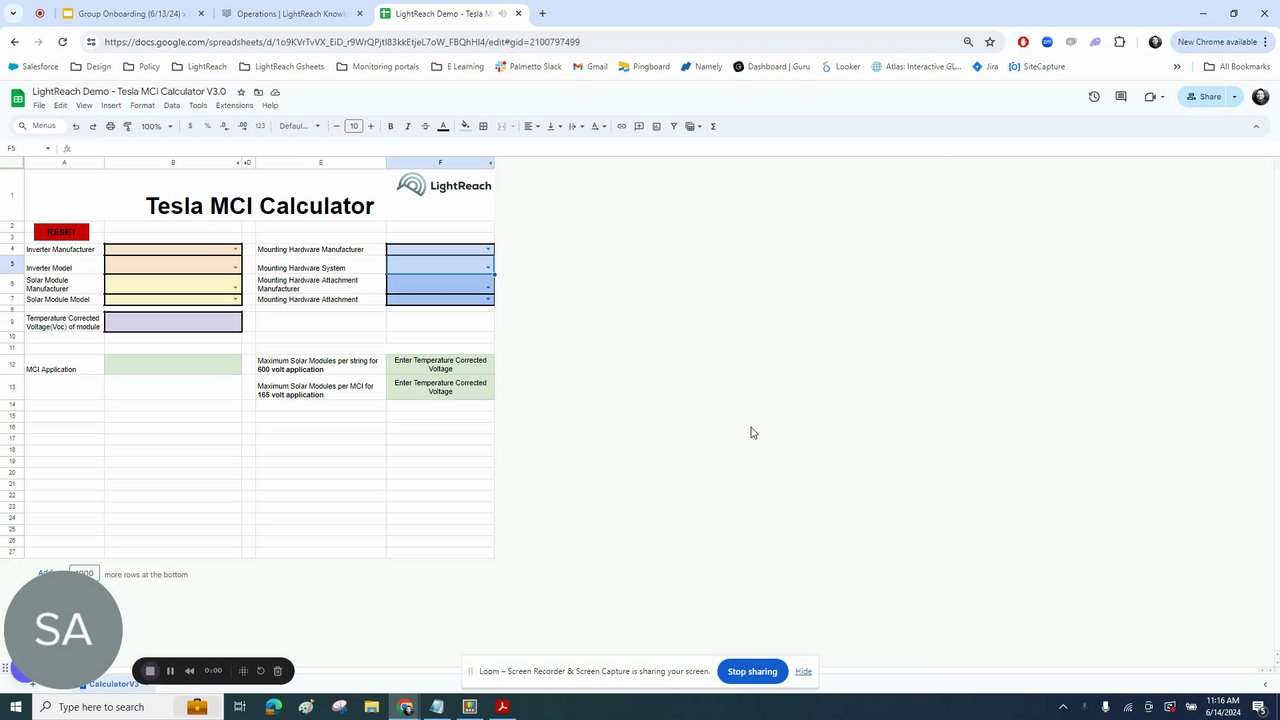Click Decrease decimal places icon
1280x720 pixels.
[224, 126]
